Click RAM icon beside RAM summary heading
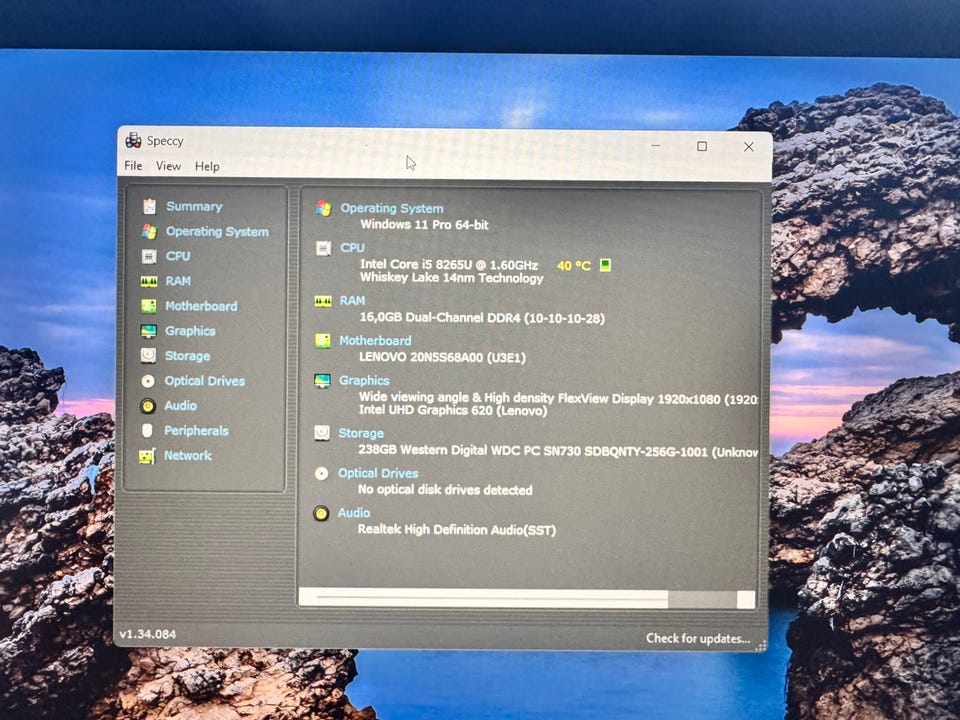This screenshot has width=960, height=720. (x=323, y=301)
